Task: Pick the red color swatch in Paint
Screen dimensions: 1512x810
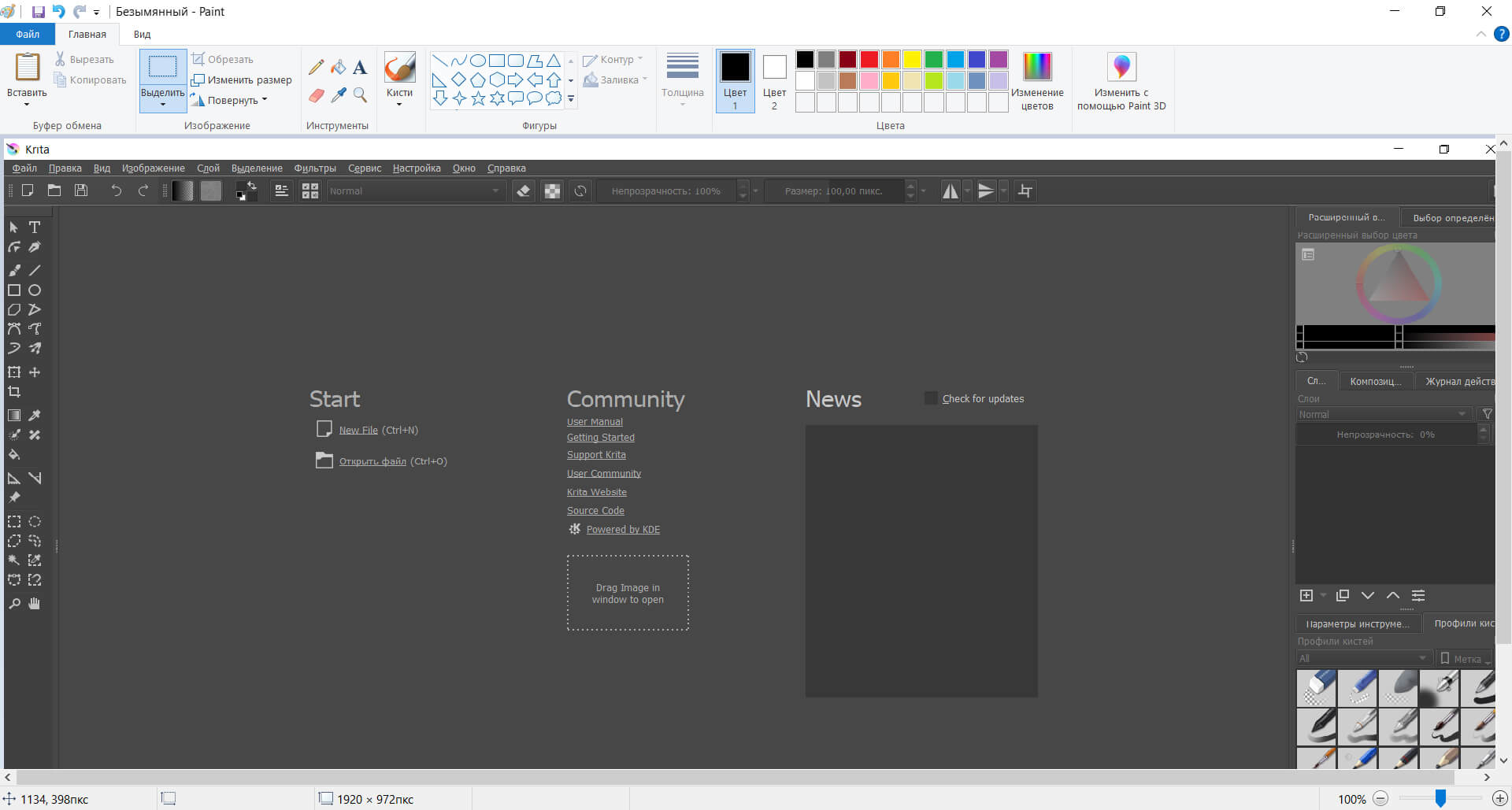Action: 869,60
